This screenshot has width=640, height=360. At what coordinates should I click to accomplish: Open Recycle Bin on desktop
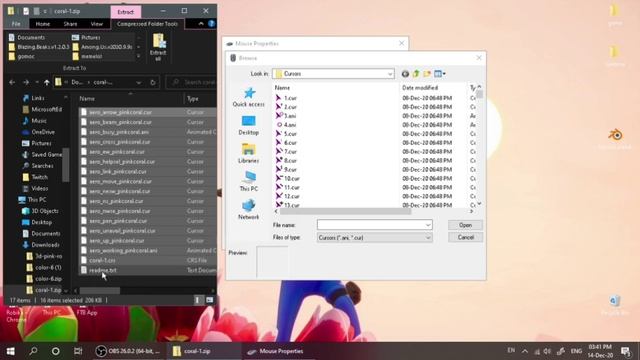click(615, 305)
